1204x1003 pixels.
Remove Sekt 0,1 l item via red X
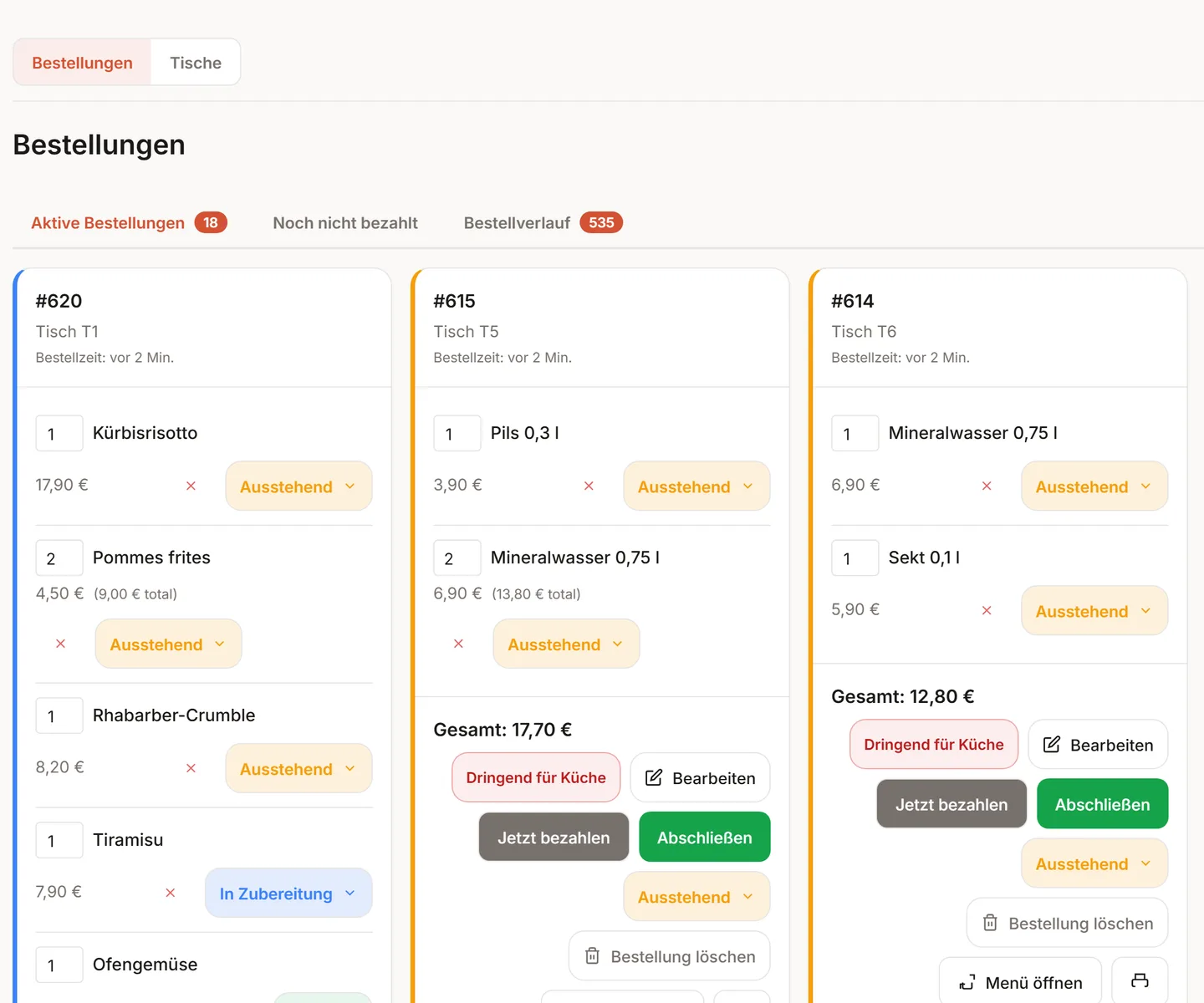[987, 610]
